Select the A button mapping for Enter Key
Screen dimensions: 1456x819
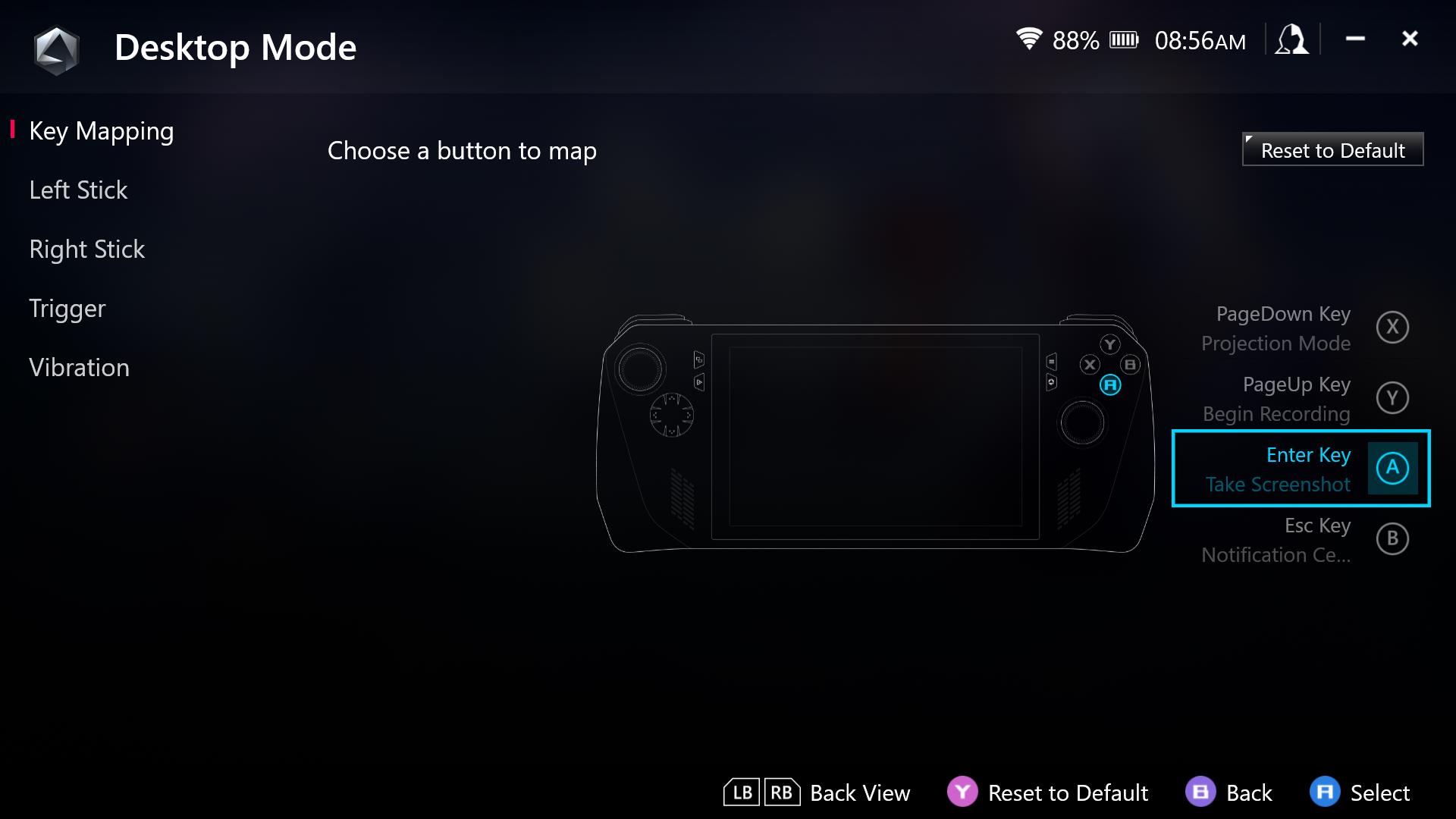[x=1391, y=468]
